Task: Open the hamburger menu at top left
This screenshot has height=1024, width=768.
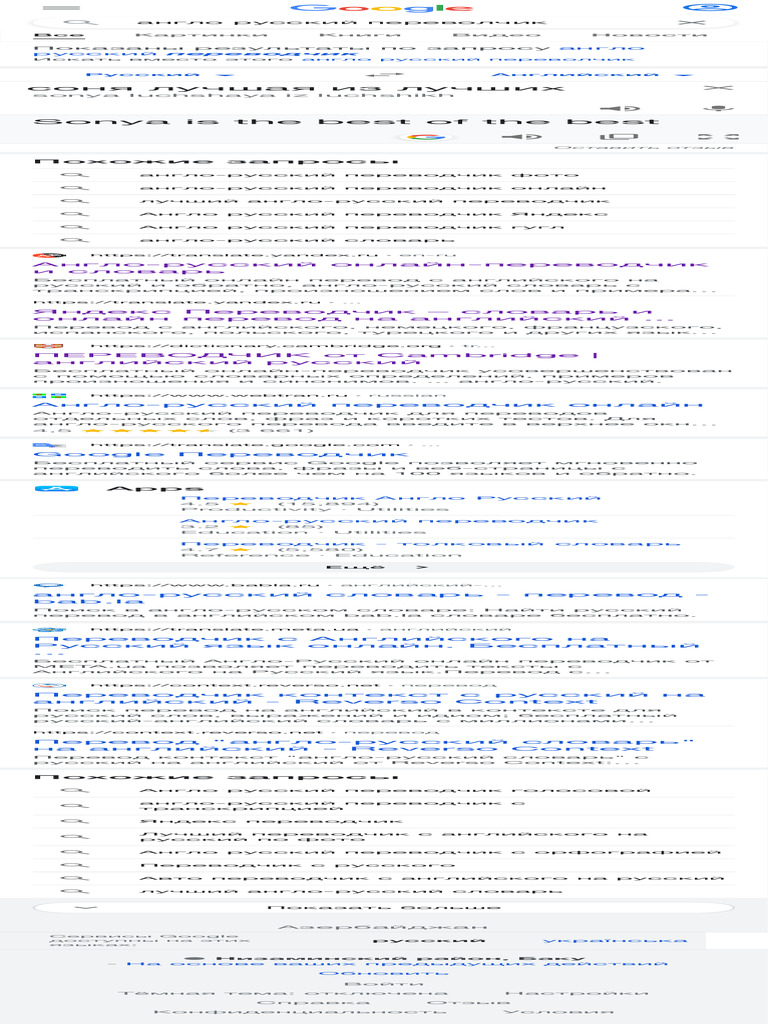Action: pos(61,8)
